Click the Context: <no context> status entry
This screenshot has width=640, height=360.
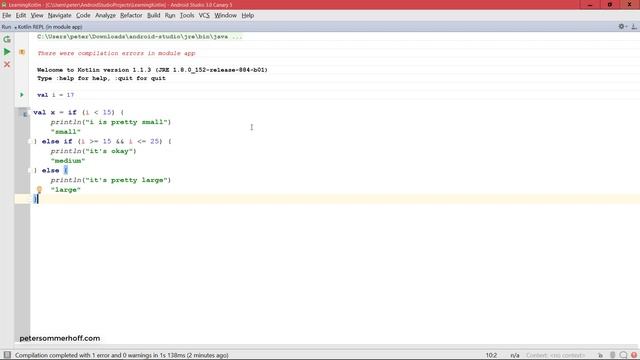(556, 356)
